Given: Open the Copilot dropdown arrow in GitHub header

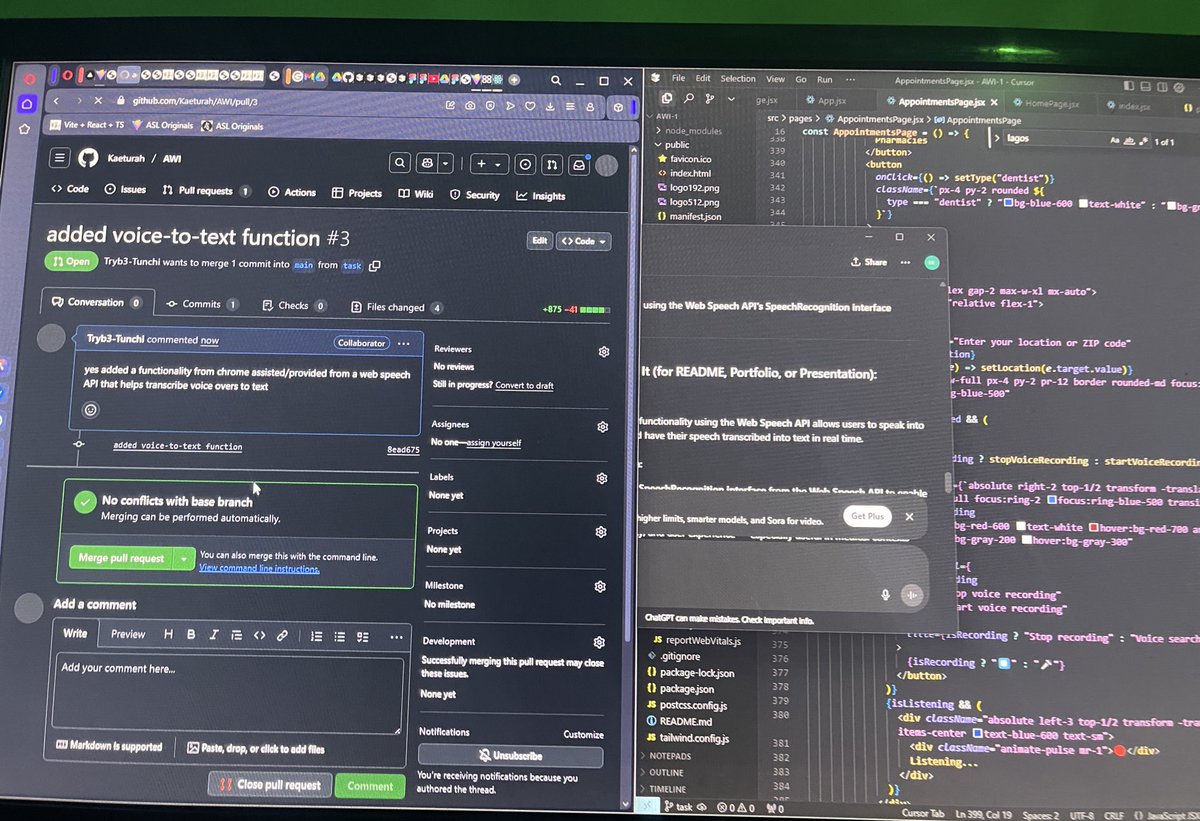Looking at the screenshot, I should [446, 164].
